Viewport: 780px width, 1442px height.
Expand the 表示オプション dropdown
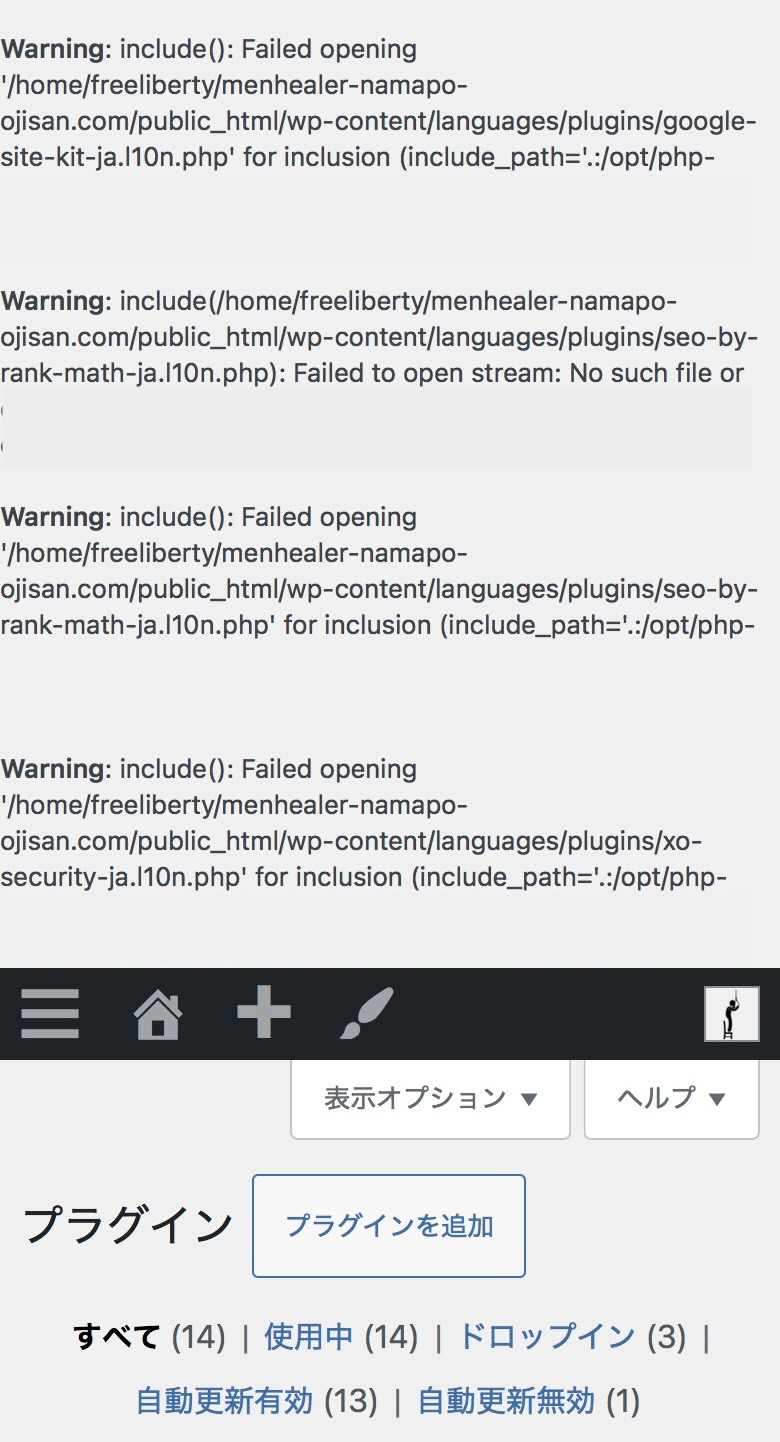[x=430, y=1098]
